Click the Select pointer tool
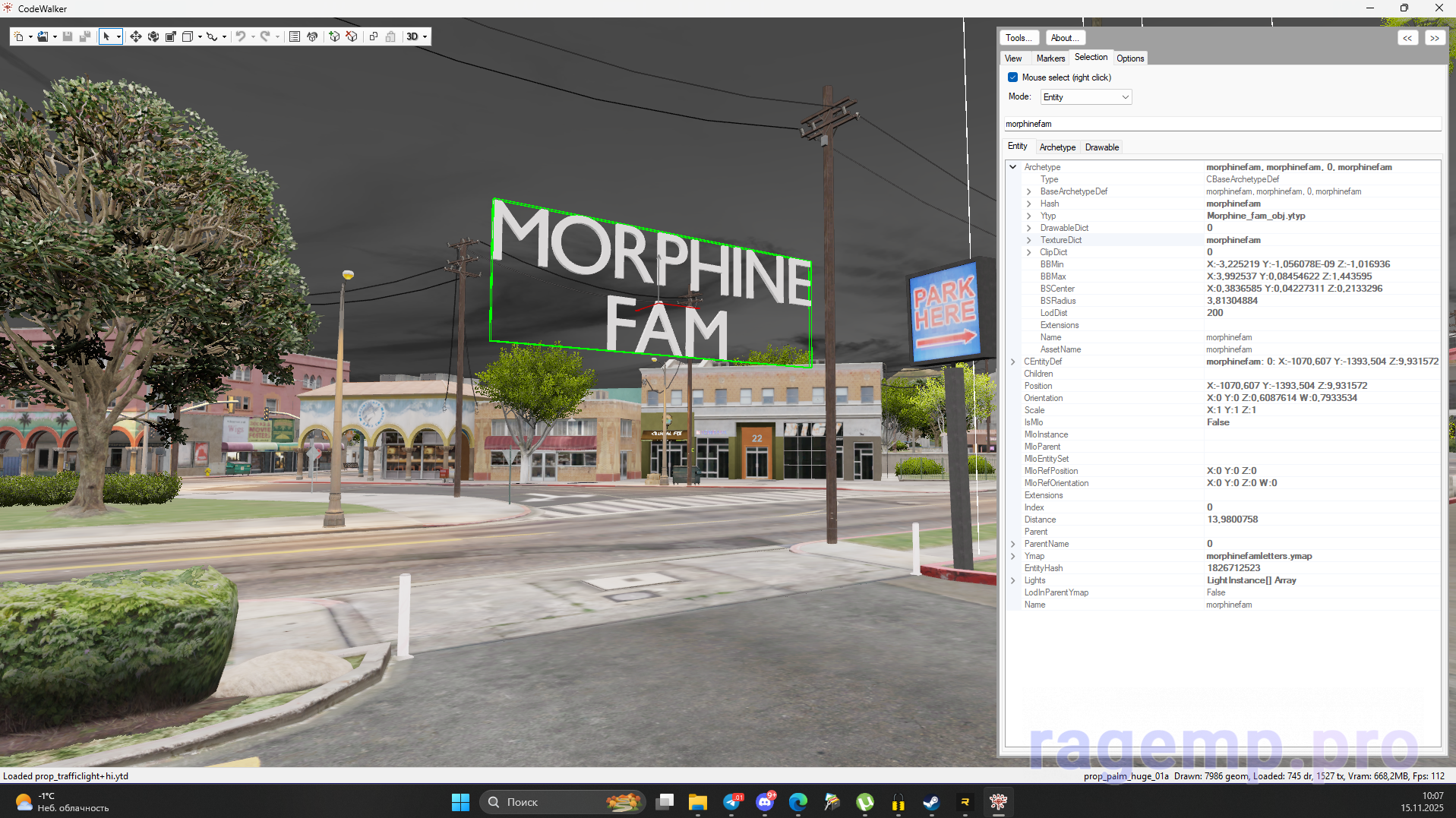Screen dimensions: 1456x818 [106, 36]
